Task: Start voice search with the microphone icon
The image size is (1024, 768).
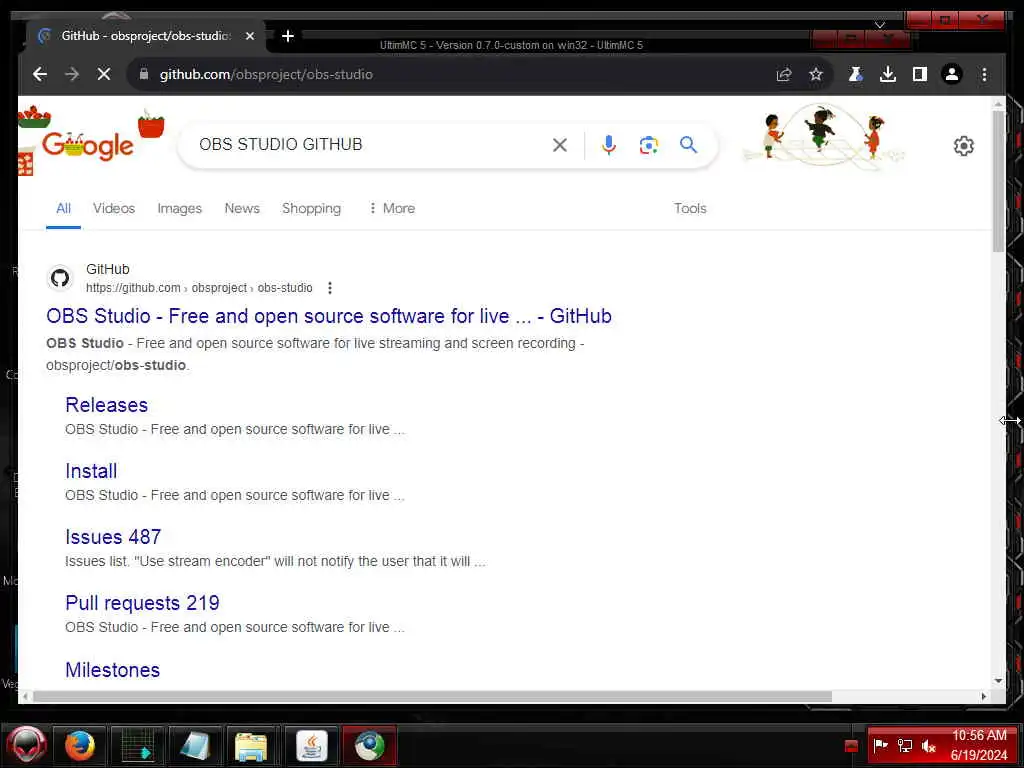Action: (x=609, y=145)
